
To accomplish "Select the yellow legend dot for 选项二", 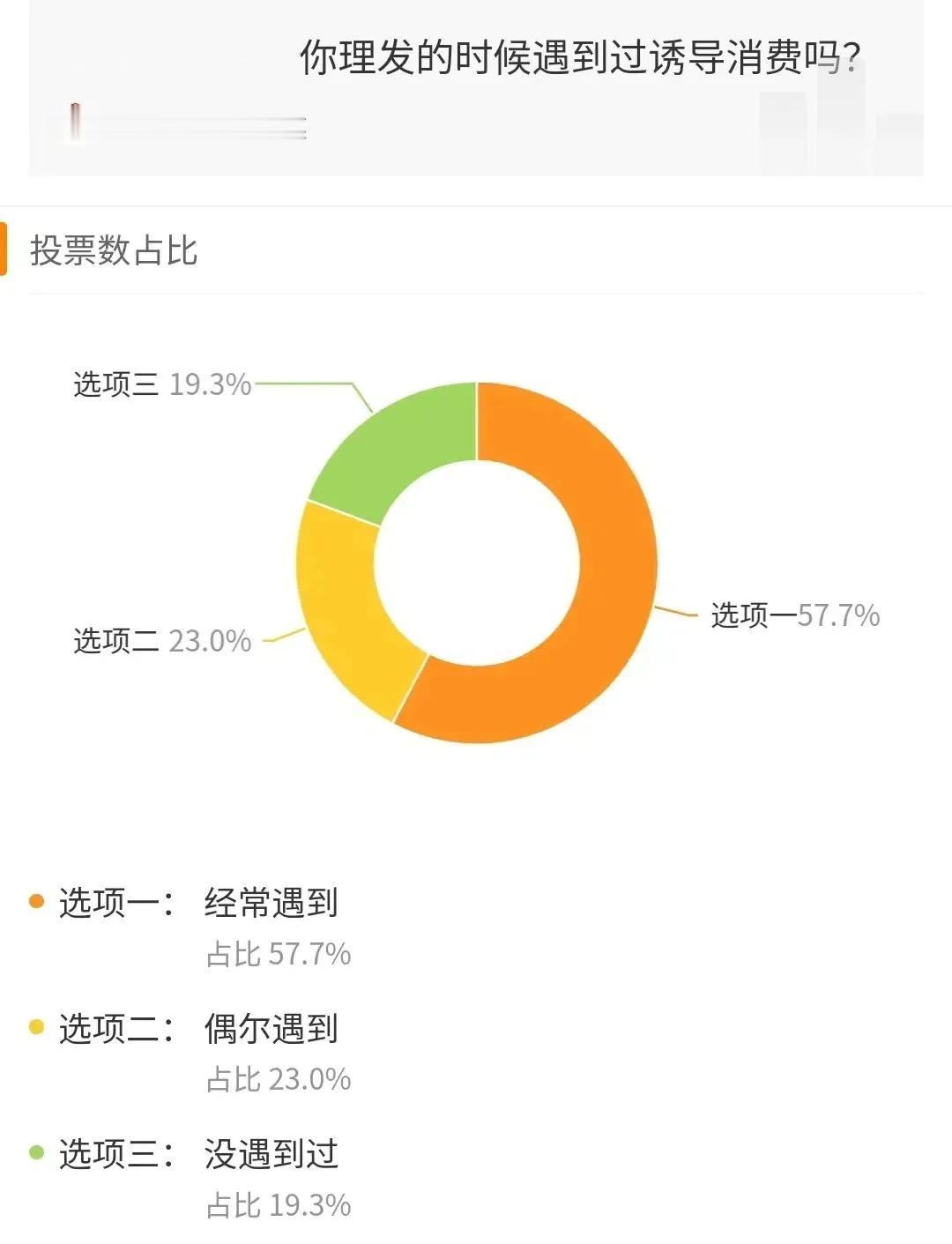I will click(x=37, y=1026).
